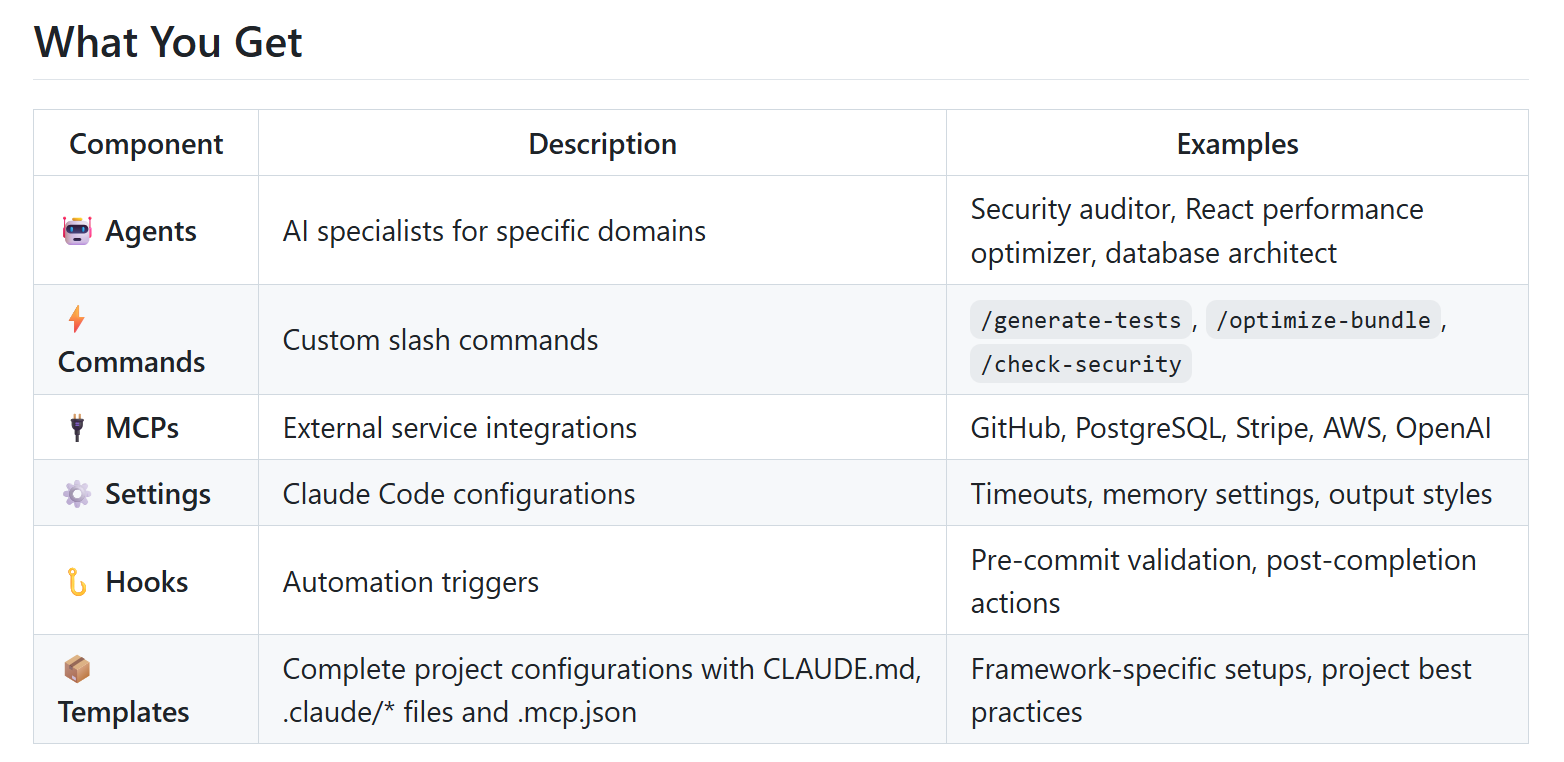Image resolution: width=1564 pixels, height=762 pixels.
Task: Click the gear icon beside Settings
Action: [x=77, y=494]
